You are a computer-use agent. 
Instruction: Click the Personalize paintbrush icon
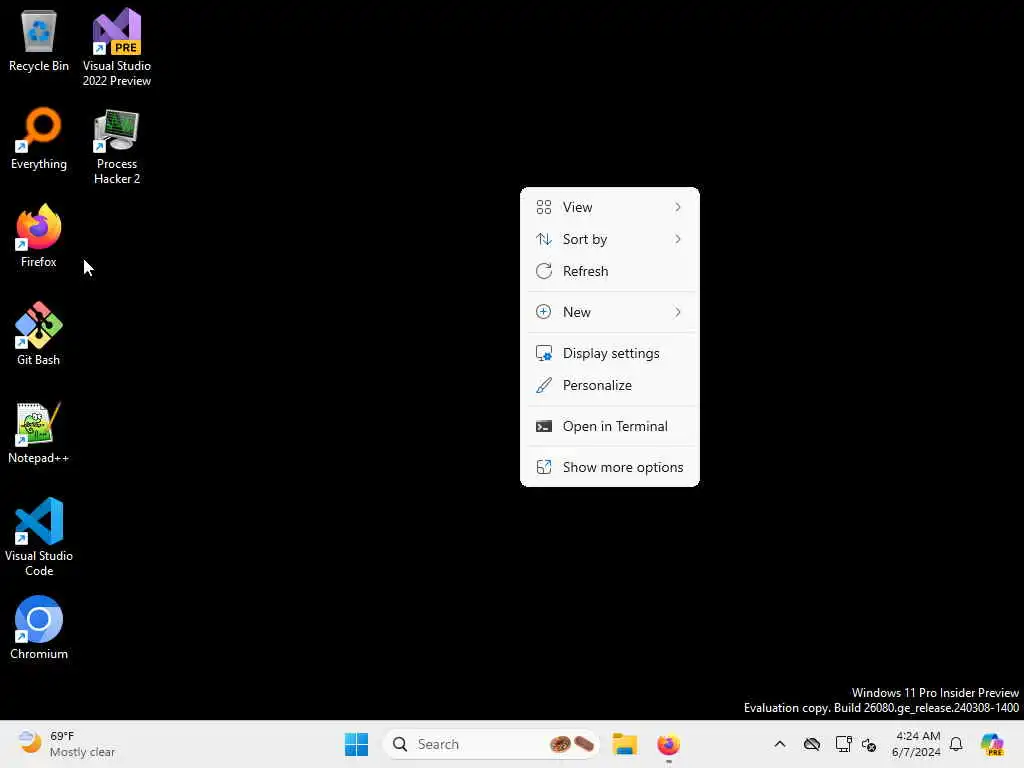coord(543,385)
